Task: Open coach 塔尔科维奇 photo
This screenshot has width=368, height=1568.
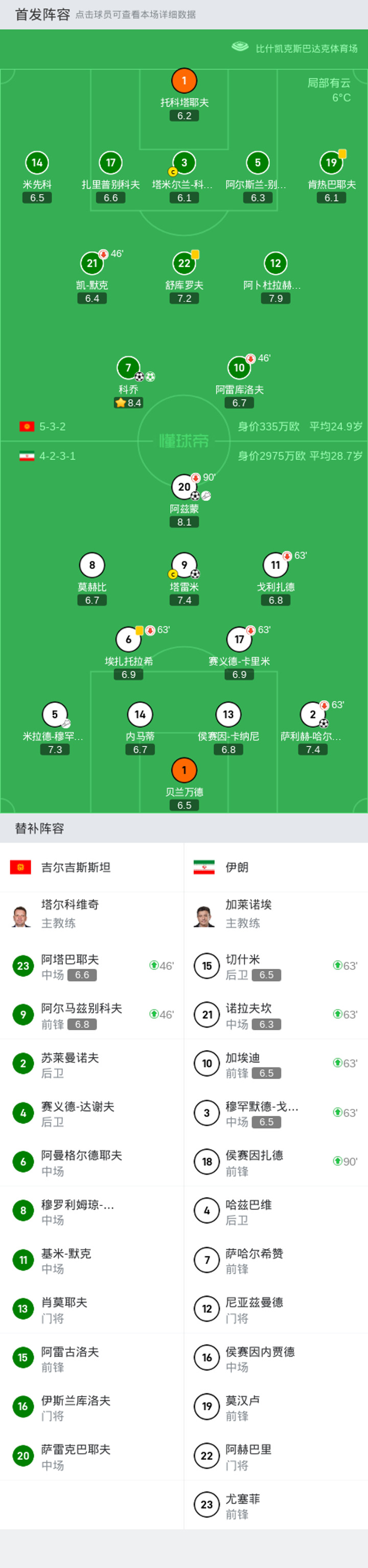Action: pyautogui.click(x=21, y=915)
